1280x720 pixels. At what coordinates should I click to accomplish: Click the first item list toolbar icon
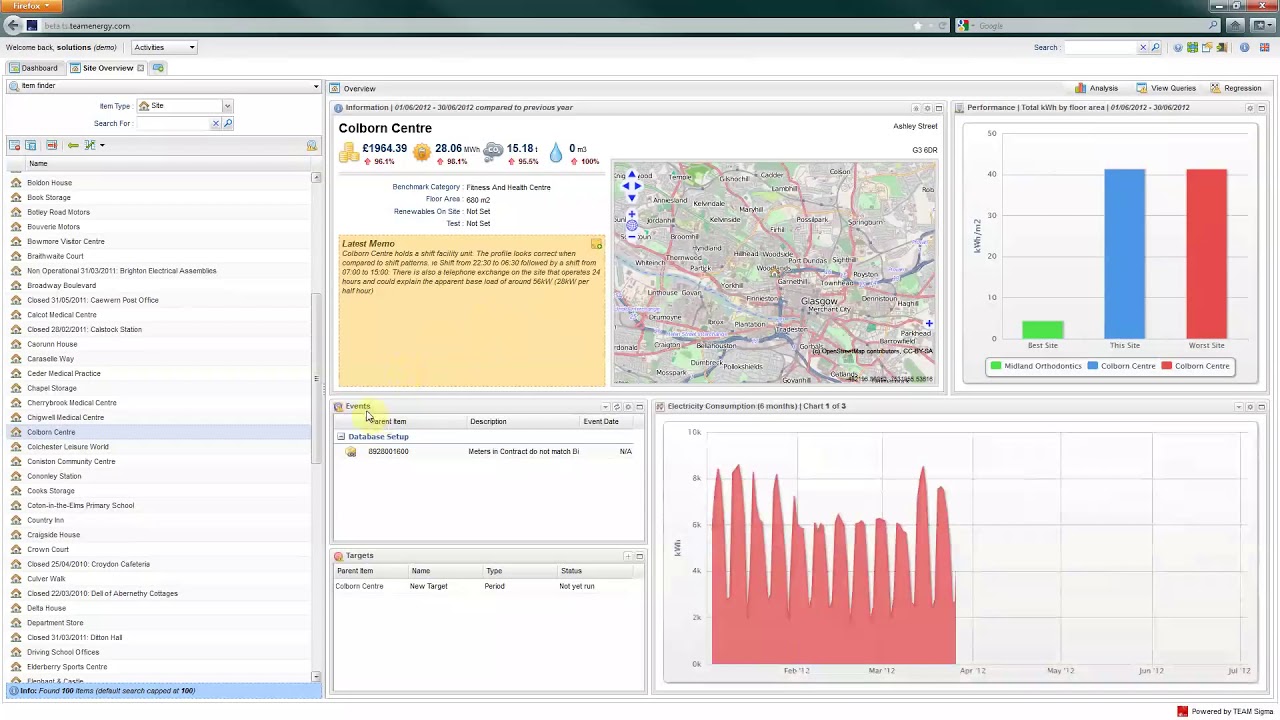(x=14, y=145)
